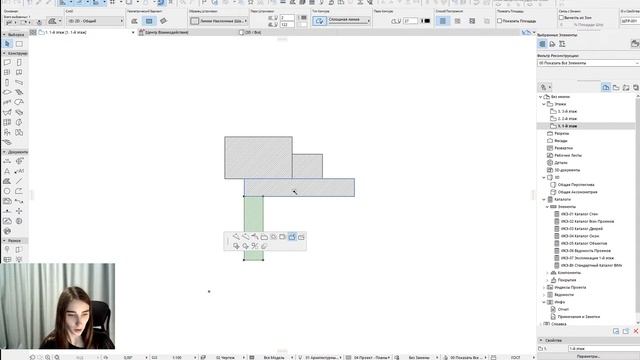Click the highlighted pet palette option
The width and height of the screenshot is (640, 360).
coord(292,237)
